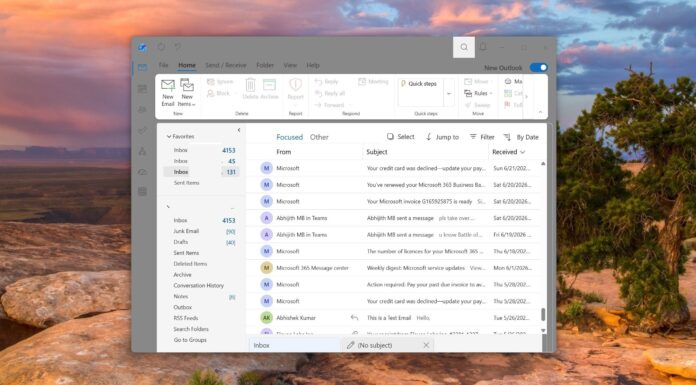Open the Quick steps box
Screen dimensions: 696x385
(421, 93)
